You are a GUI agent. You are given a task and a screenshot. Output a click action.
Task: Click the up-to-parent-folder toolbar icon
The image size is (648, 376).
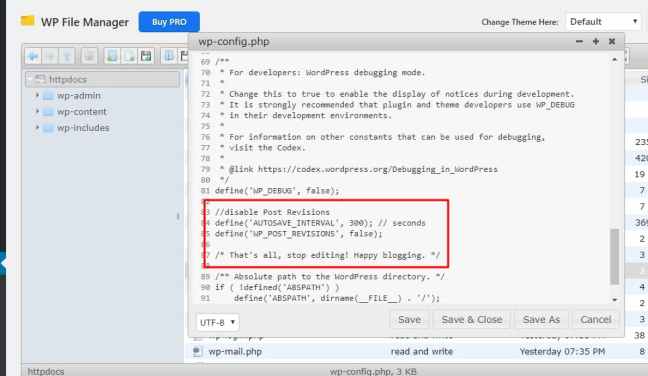[x=67, y=56]
